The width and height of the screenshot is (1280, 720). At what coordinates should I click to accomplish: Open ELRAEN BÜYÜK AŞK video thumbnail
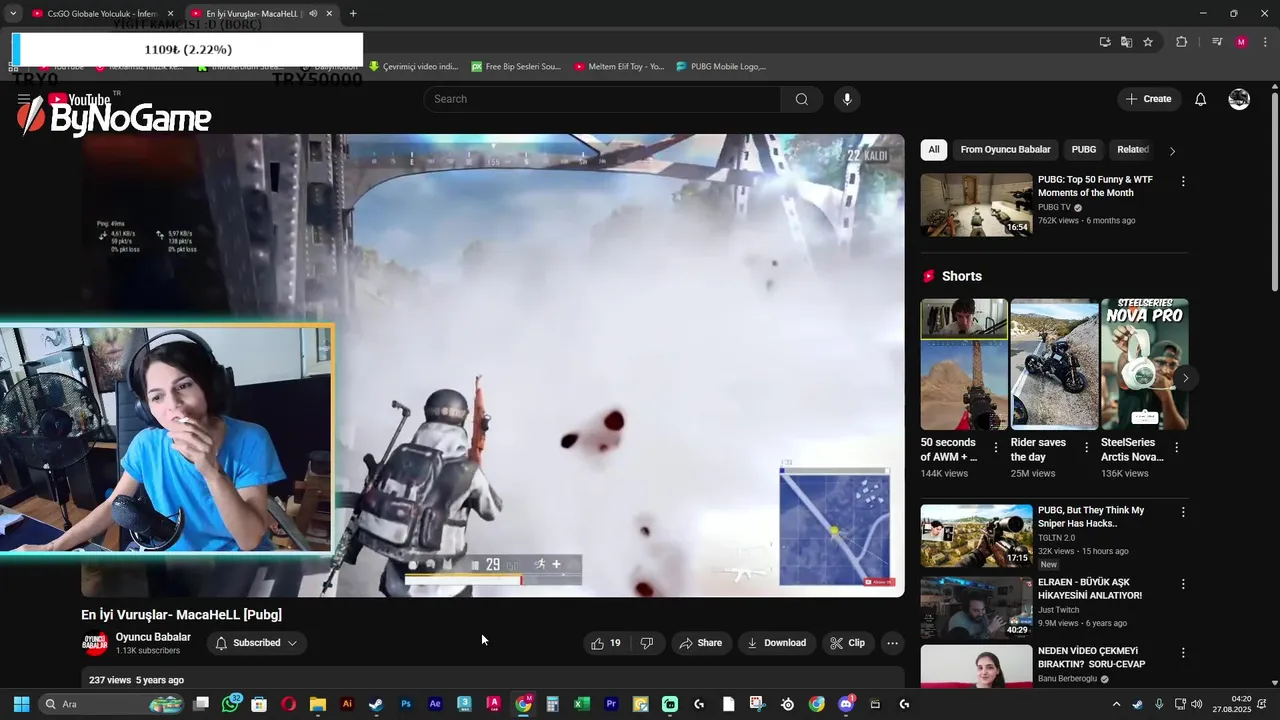click(976, 607)
